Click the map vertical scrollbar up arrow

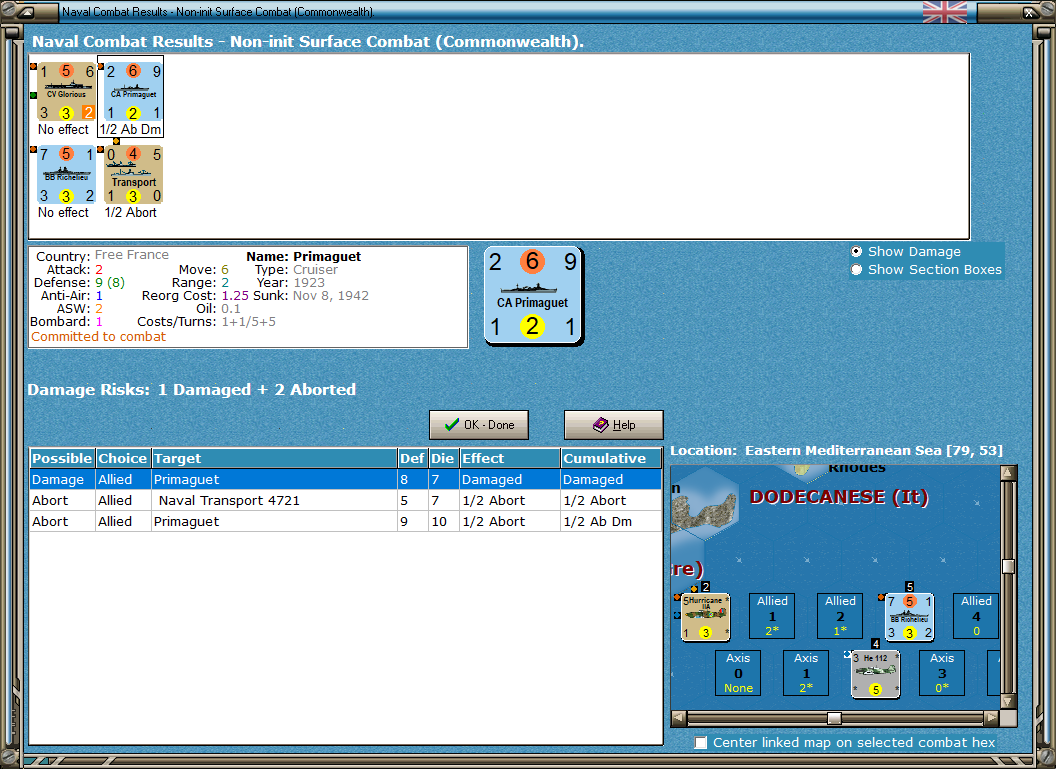pyautogui.click(x=1008, y=473)
